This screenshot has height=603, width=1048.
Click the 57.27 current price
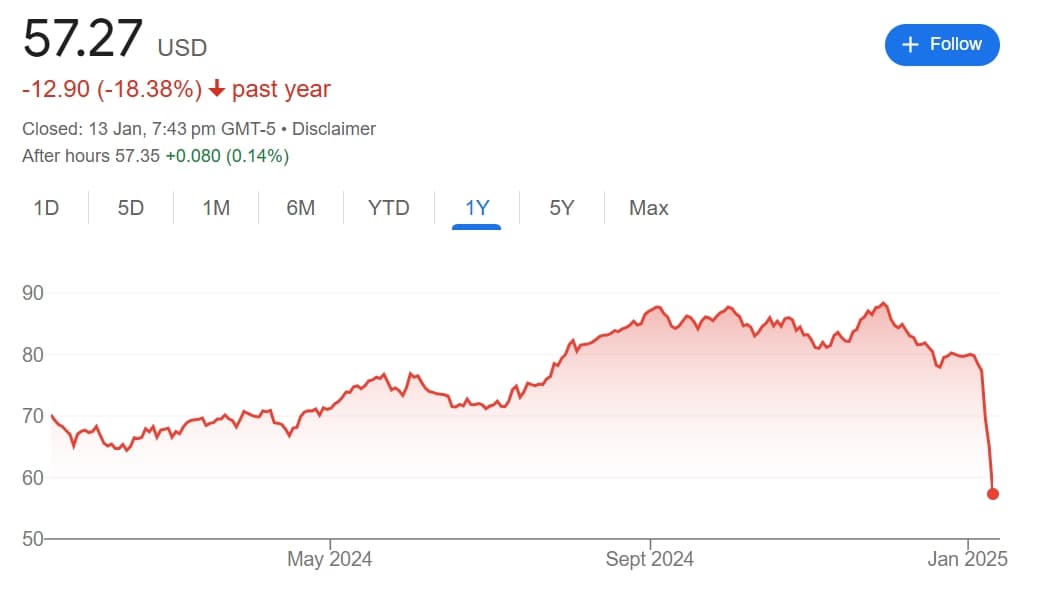[x=83, y=42]
